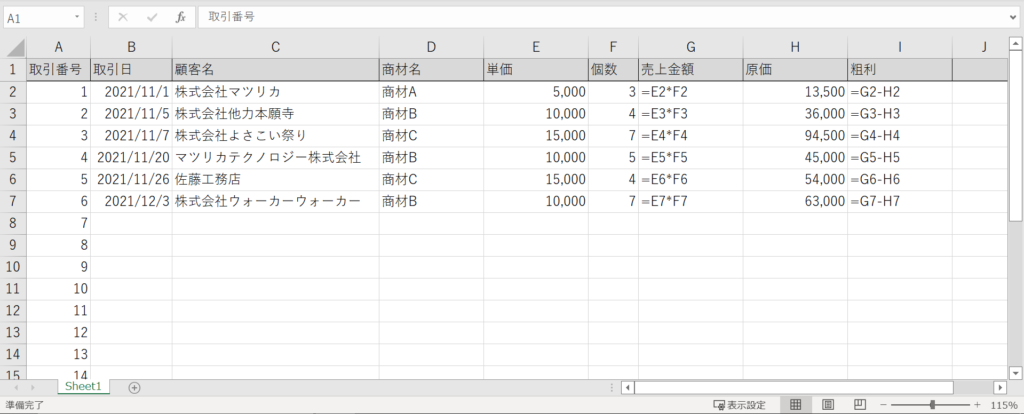The image size is (1024, 414).
Task: Click cell 株式会社他力本願寺
Action: pyautogui.click(x=276, y=114)
